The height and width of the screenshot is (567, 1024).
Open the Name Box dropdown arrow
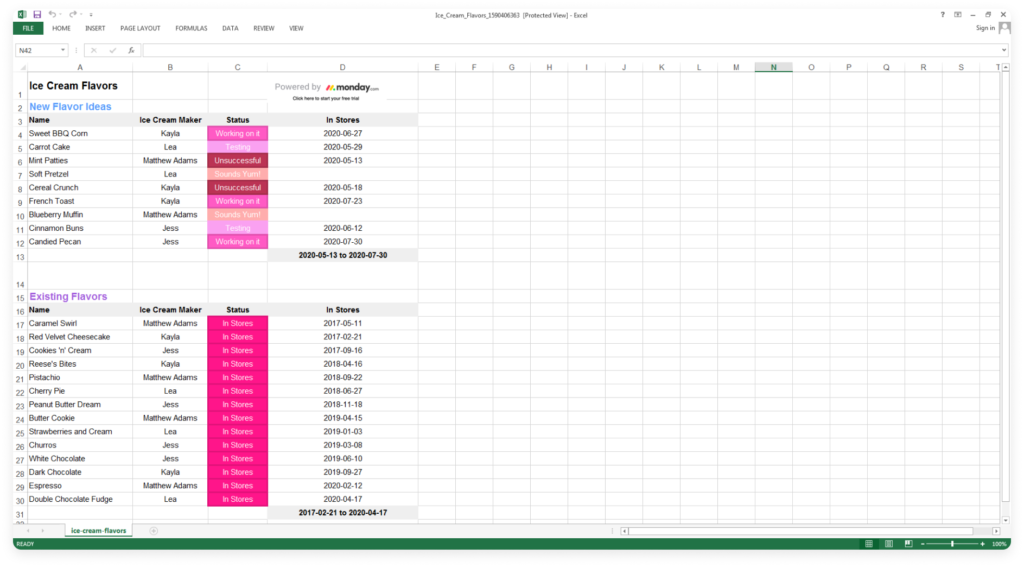click(63, 50)
